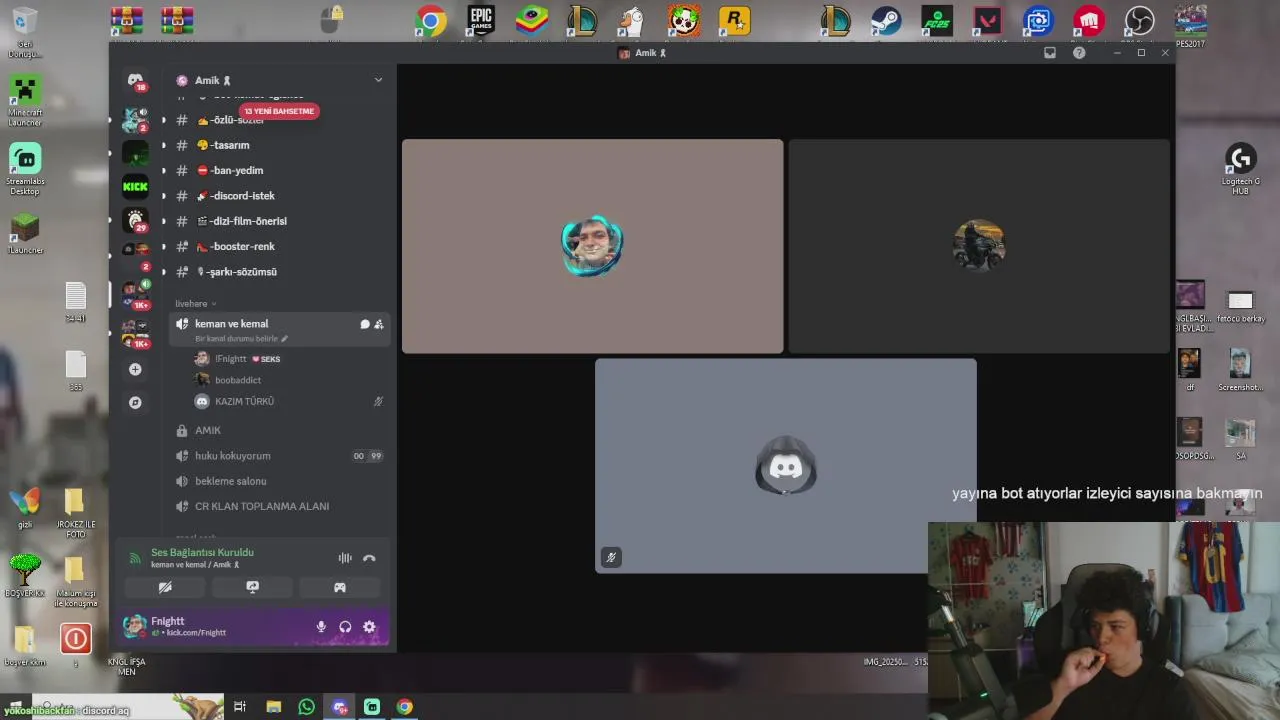The height and width of the screenshot is (720, 1280).
Task: Open the -dizi-film-önerisi text channel
Action: tap(279, 221)
